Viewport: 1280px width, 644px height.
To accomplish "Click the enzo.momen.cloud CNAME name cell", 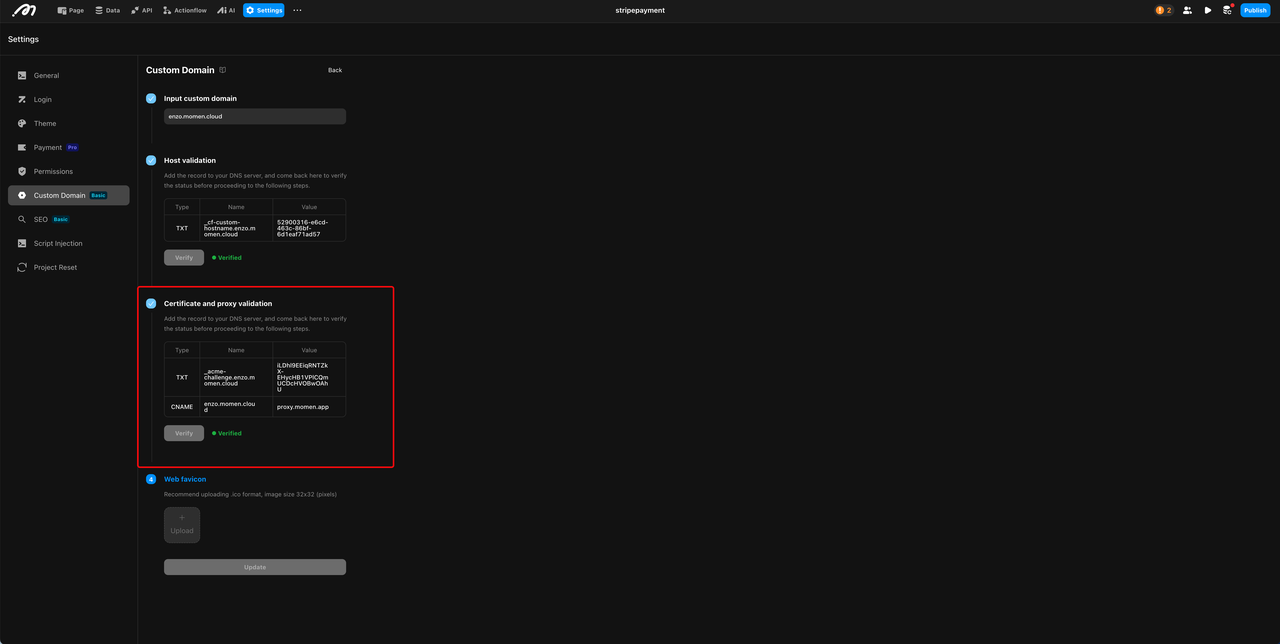I will tap(236, 407).
